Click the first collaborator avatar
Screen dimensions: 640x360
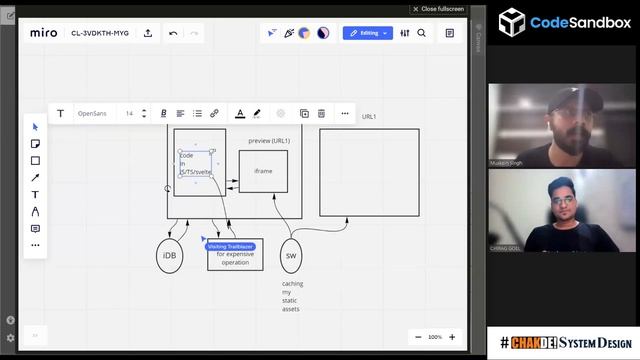(304, 33)
